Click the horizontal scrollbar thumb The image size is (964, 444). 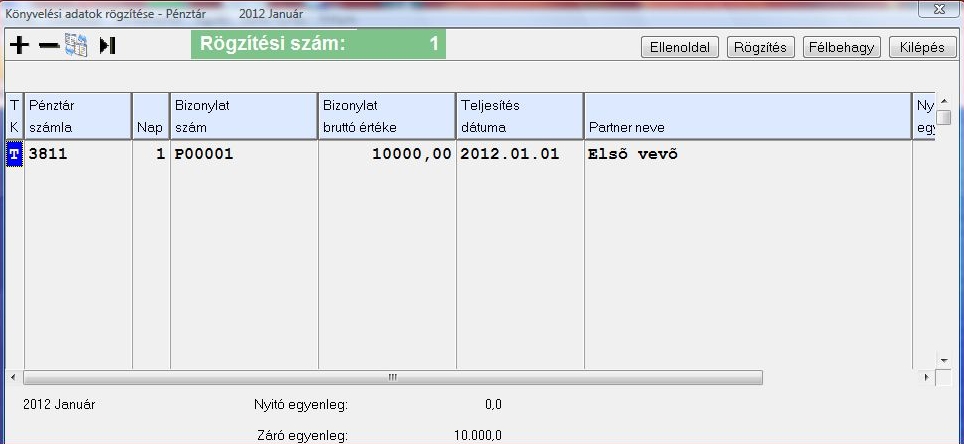(x=392, y=378)
